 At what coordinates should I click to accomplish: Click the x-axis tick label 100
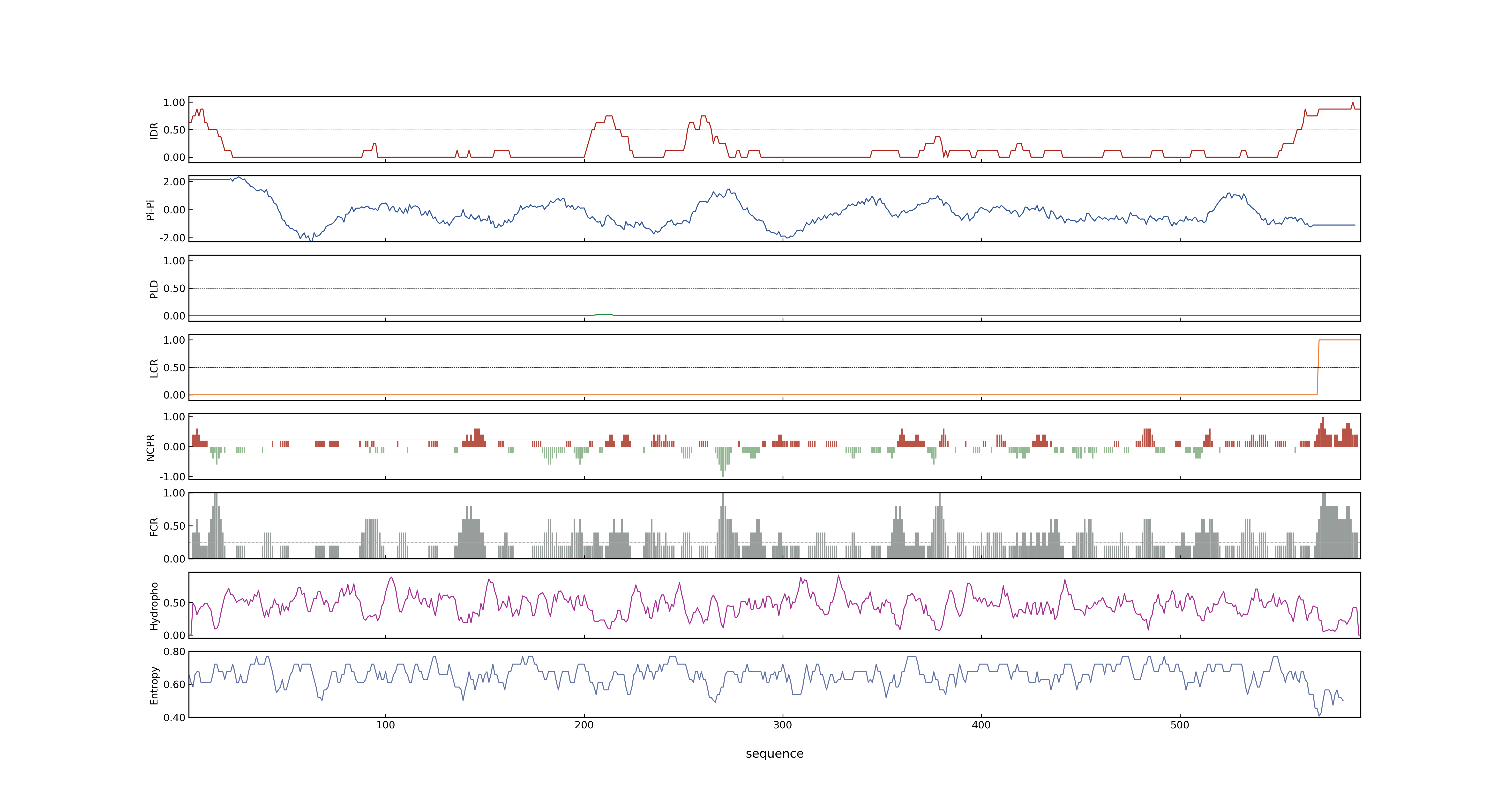pos(386,725)
